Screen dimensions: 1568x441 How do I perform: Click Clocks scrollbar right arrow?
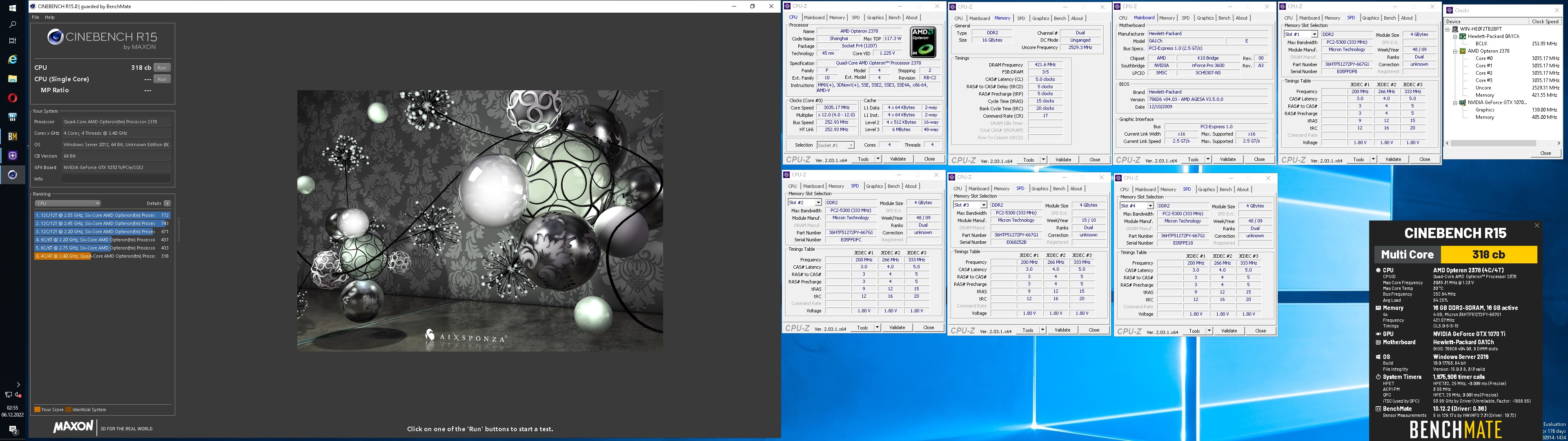(1558, 143)
